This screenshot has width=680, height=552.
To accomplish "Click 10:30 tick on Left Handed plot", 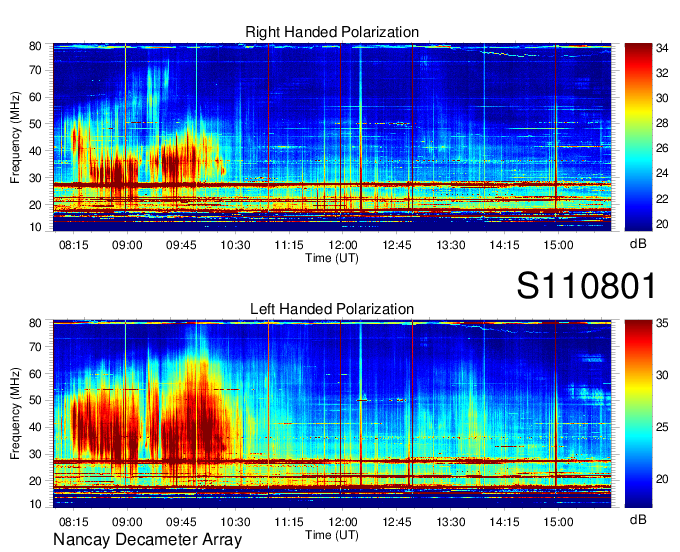I will tap(235, 522).
